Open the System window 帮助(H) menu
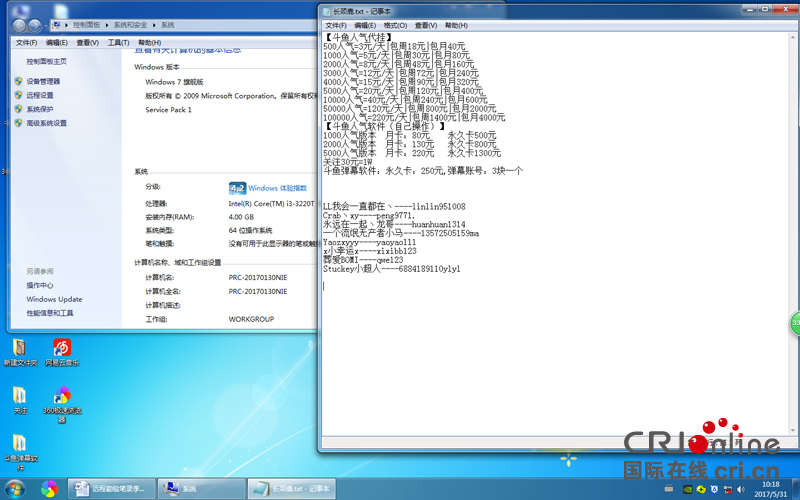The width and height of the screenshot is (800, 500). [149, 42]
